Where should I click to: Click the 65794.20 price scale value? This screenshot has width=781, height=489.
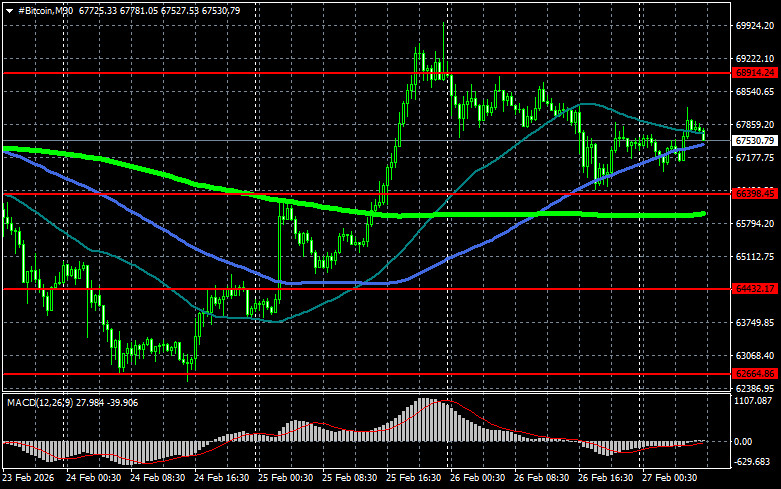click(755, 224)
